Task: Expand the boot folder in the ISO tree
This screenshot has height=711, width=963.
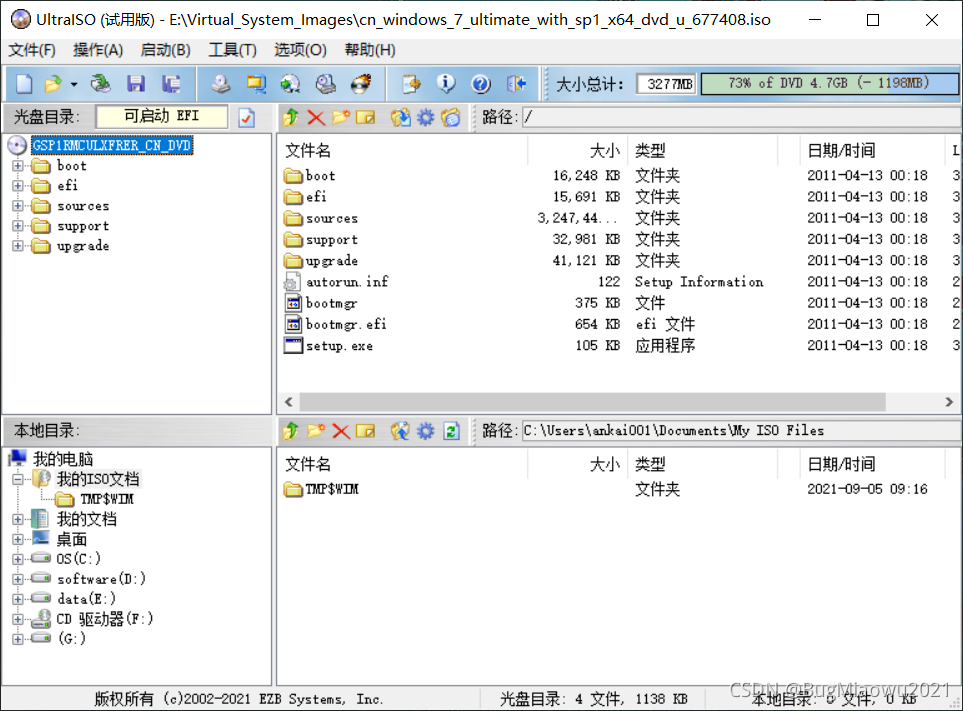Action: (x=18, y=166)
